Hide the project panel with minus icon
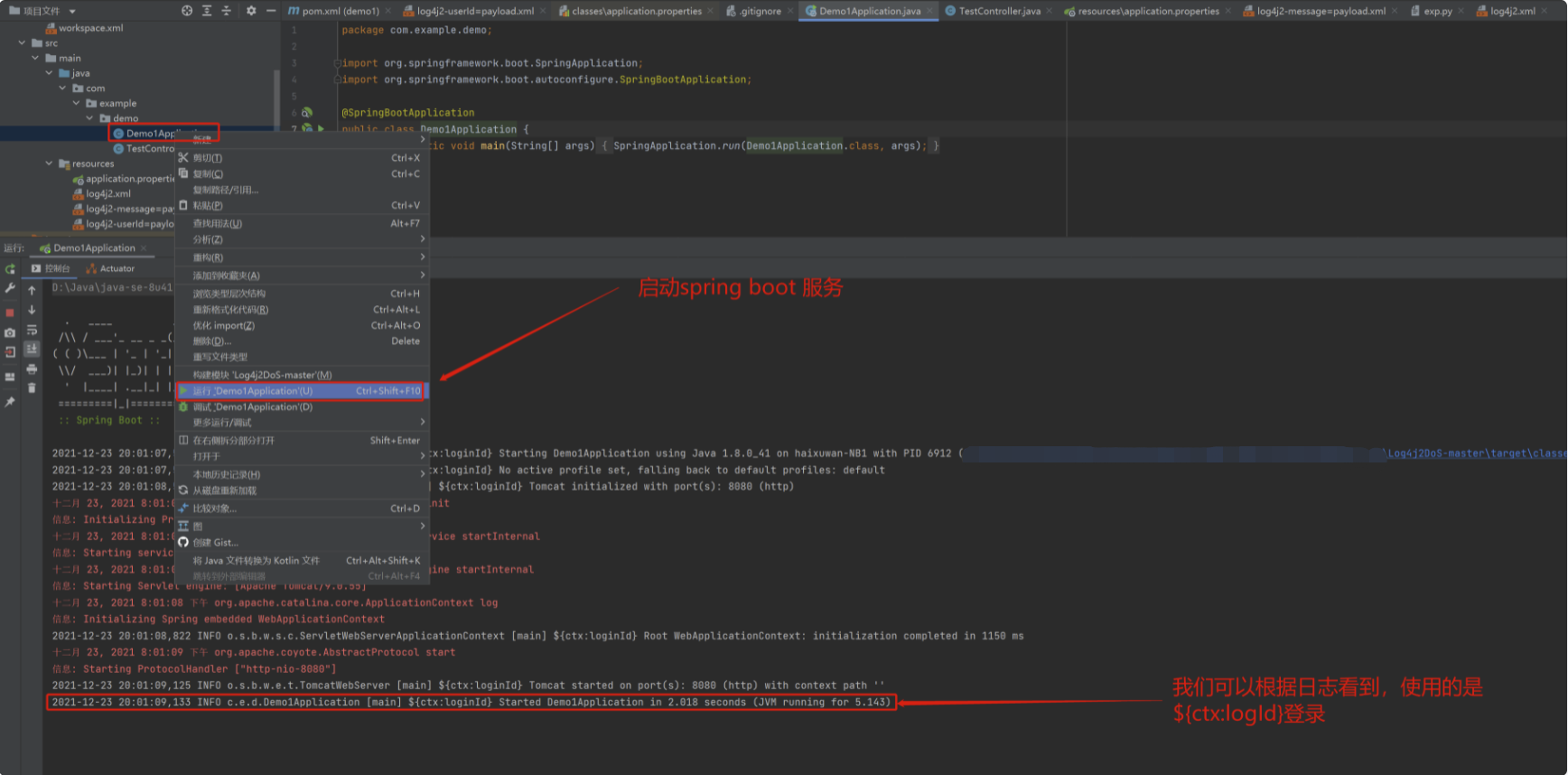1568x775 pixels. pyautogui.click(x=270, y=11)
